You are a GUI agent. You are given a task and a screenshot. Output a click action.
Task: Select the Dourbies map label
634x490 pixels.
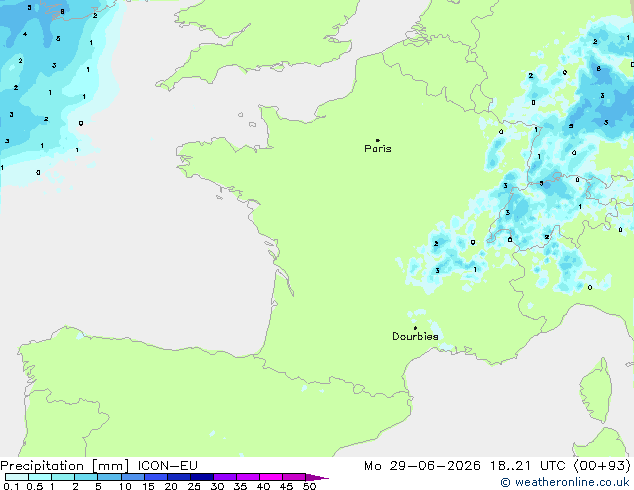[x=415, y=336]
